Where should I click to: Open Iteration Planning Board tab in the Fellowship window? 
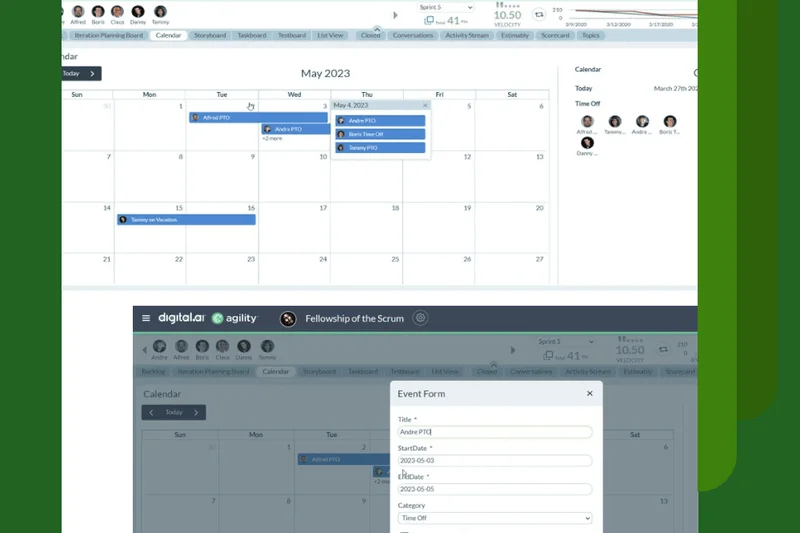pos(213,372)
